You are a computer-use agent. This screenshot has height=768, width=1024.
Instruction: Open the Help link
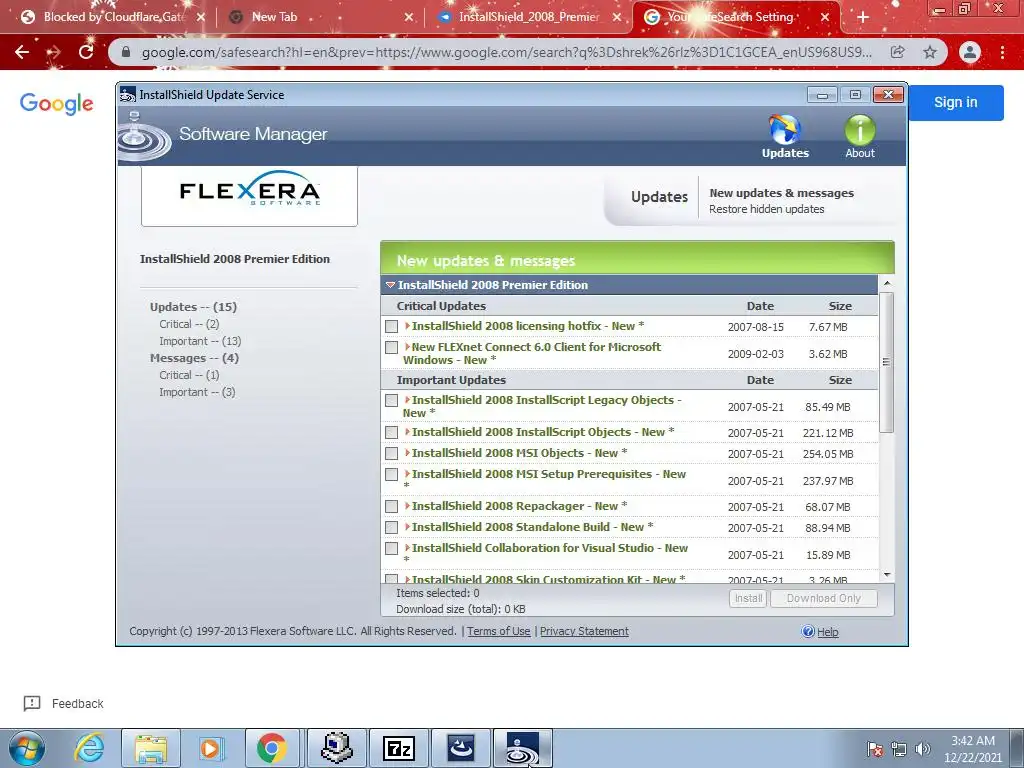pos(827,632)
